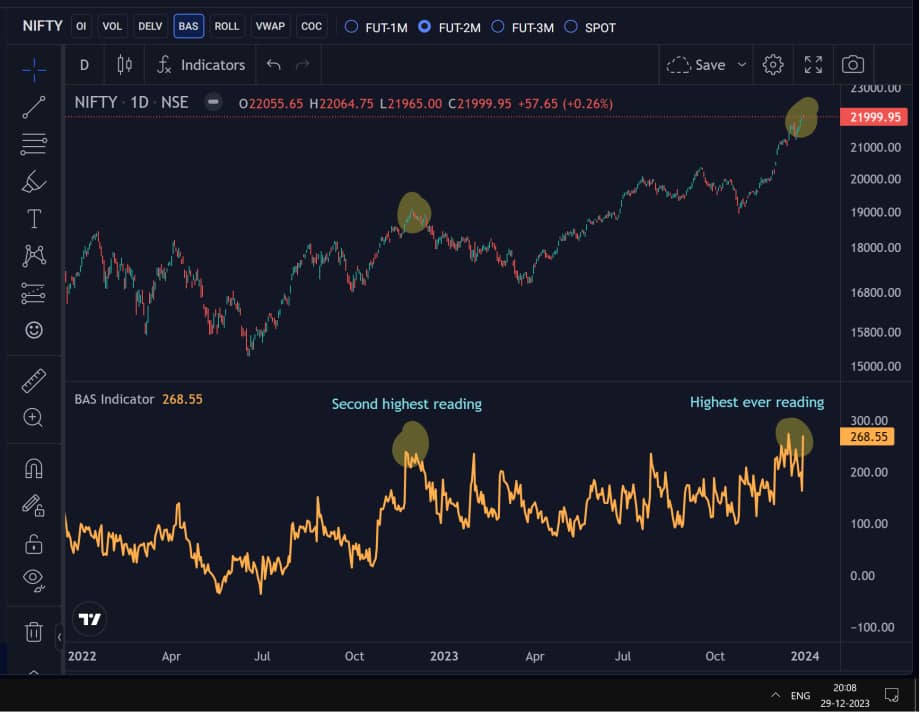Select the Text annotation tool
Viewport: 920px width, 713px height.
coord(33,218)
